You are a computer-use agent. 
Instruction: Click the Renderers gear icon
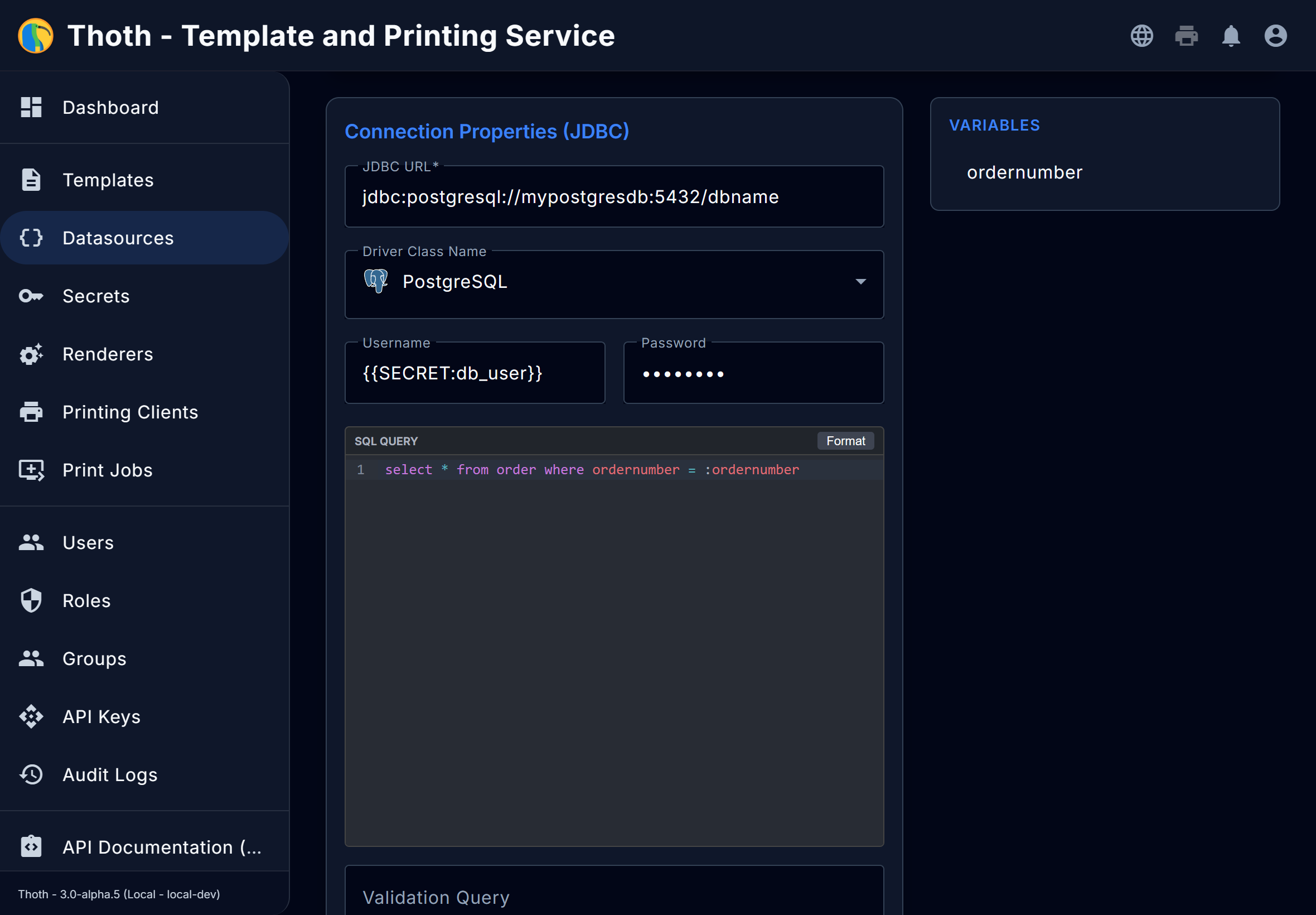(x=31, y=354)
